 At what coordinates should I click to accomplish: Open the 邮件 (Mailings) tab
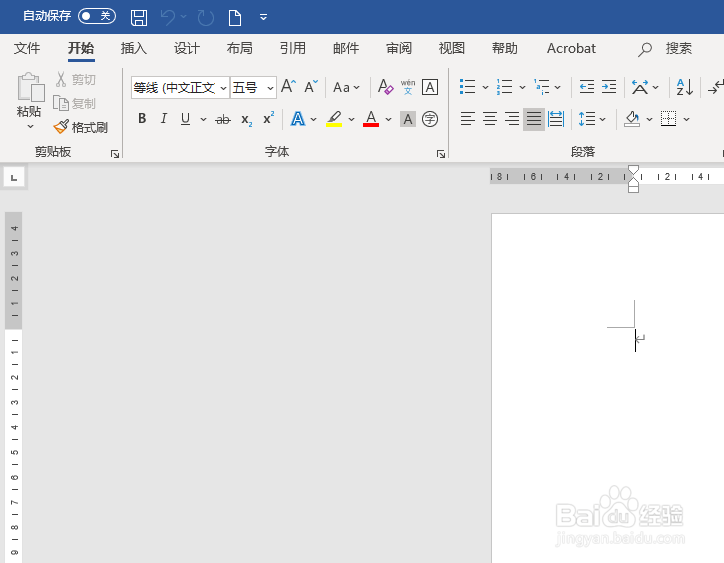346,48
